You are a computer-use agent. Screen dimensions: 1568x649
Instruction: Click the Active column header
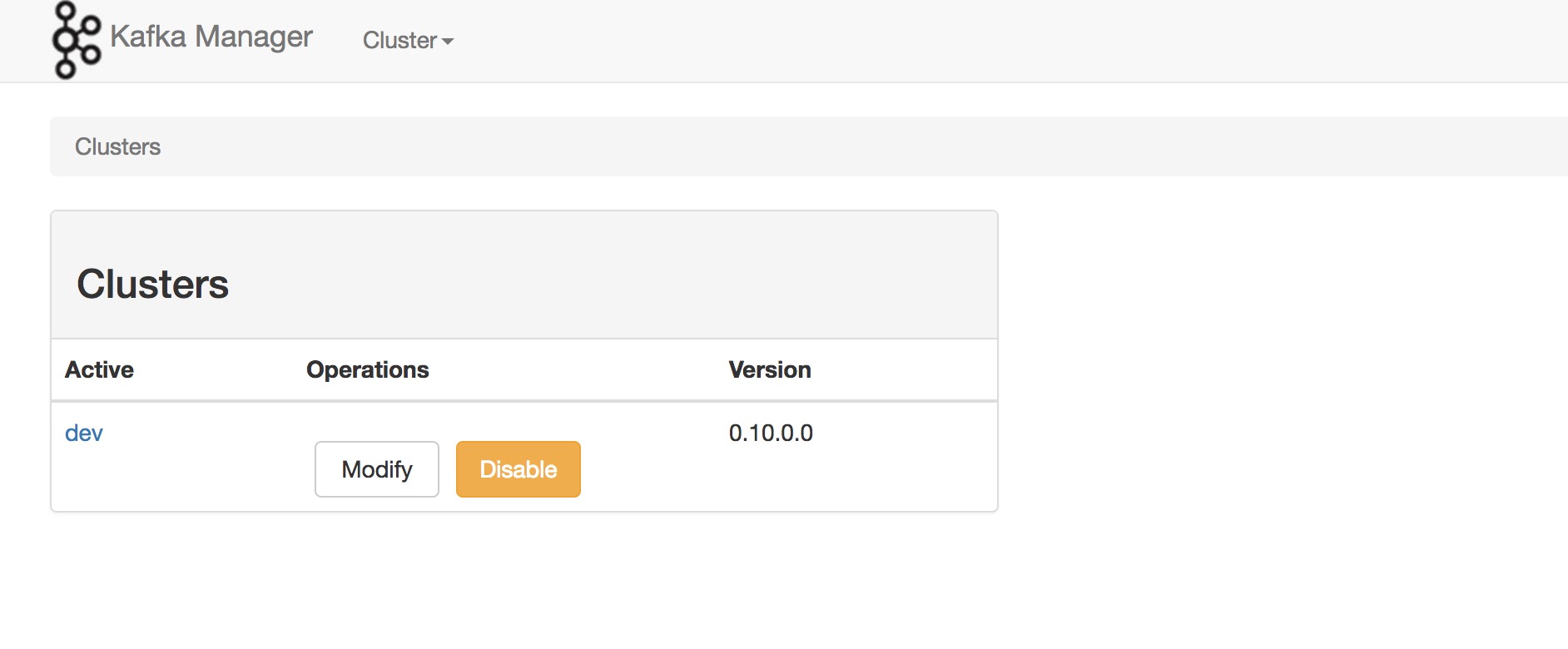[x=99, y=369]
